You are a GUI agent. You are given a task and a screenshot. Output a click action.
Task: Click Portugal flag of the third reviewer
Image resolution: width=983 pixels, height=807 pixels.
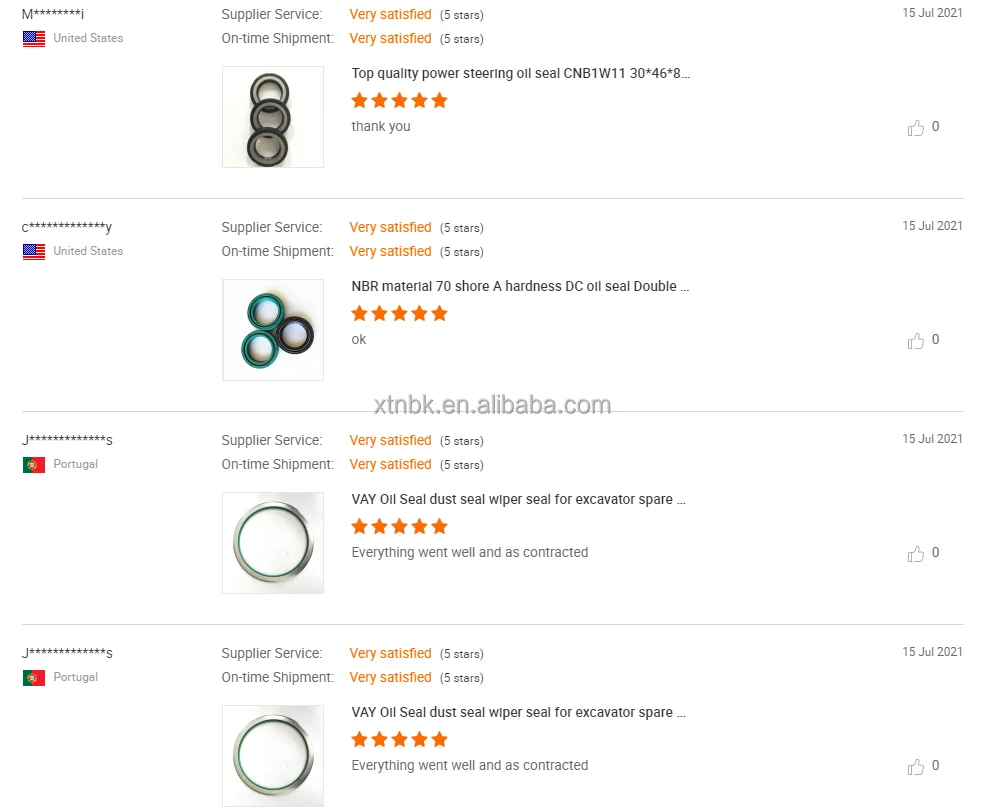click(x=34, y=465)
